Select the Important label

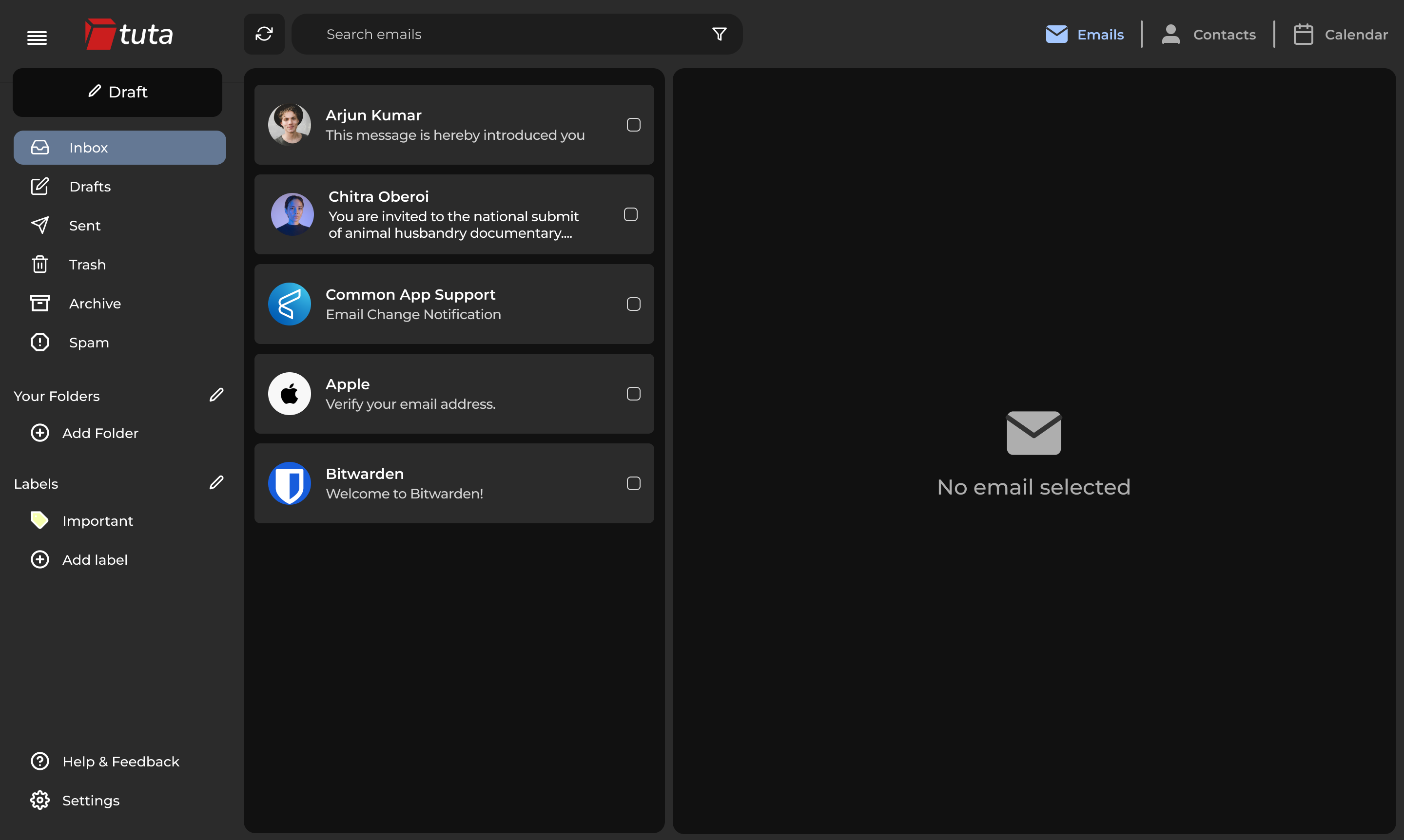pos(97,520)
